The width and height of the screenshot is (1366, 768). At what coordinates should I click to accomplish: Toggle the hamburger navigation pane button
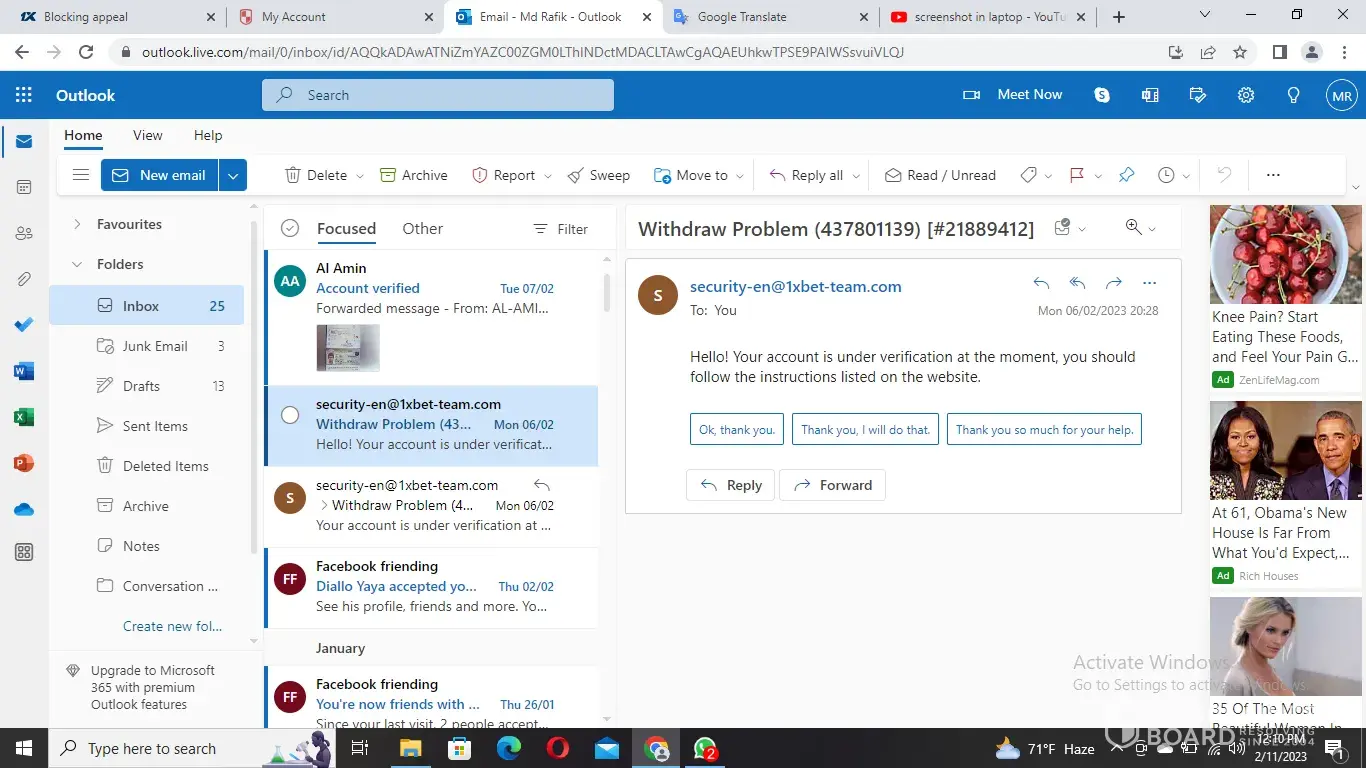(x=81, y=175)
